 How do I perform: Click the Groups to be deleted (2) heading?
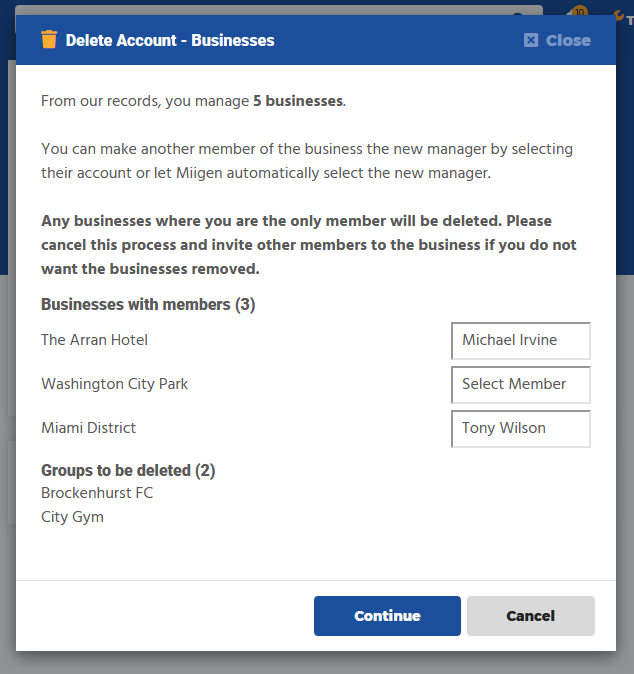[x=128, y=470]
